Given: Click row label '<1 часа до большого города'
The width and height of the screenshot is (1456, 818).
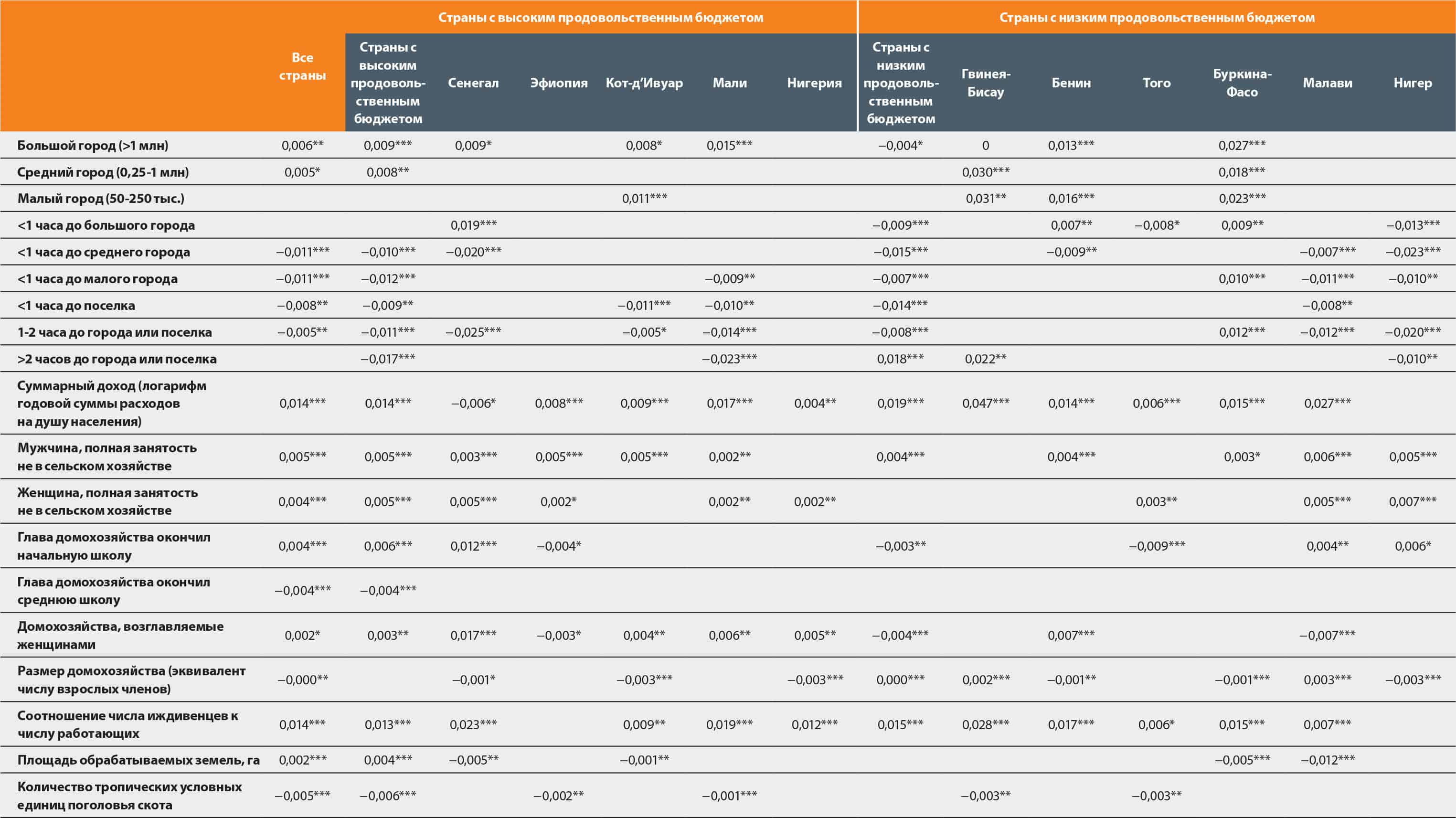Looking at the screenshot, I should pyautogui.click(x=106, y=225).
